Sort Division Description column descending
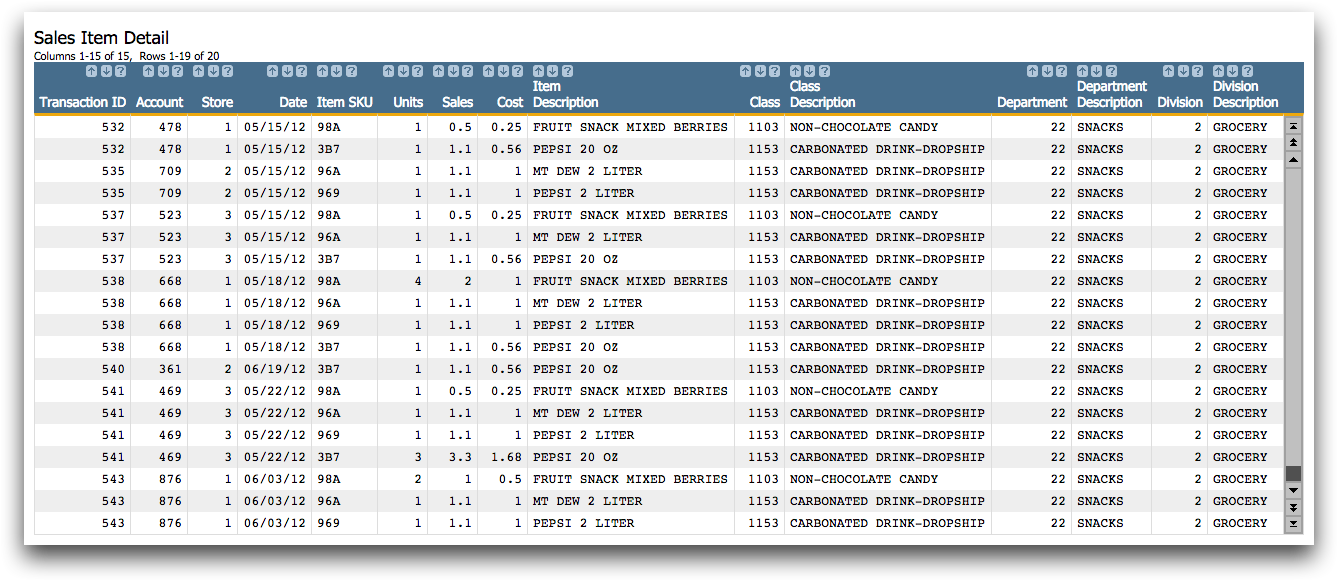Viewport: 1338px width, 581px height. [1233, 71]
